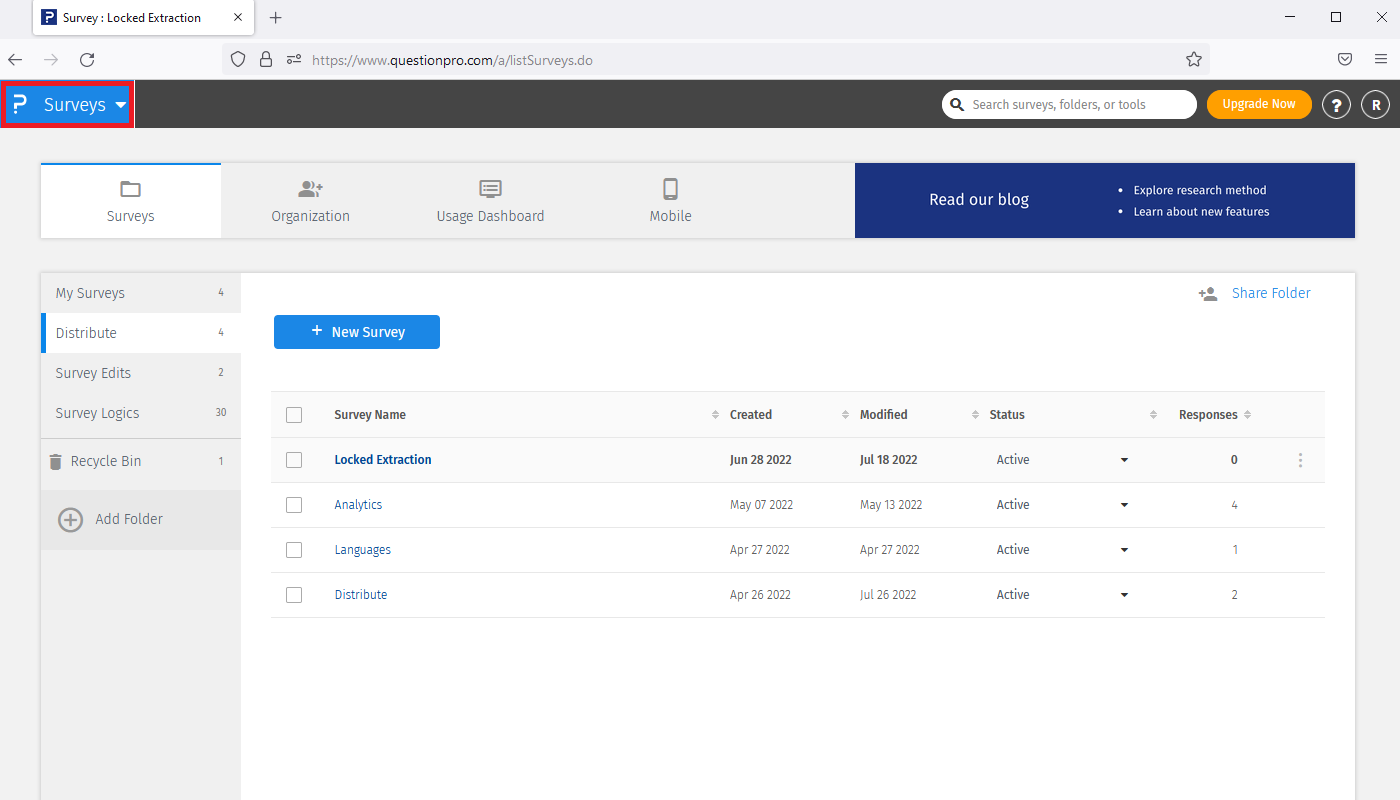Screen dimensions: 1400x800
Task: Click the New Survey button
Action: (x=356, y=331)
